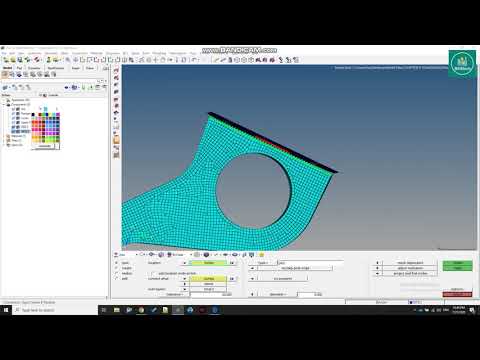The image size is (480, 360).
Task: Expand the Assembly Hierarchy tree node
Action: pos(4,100)
